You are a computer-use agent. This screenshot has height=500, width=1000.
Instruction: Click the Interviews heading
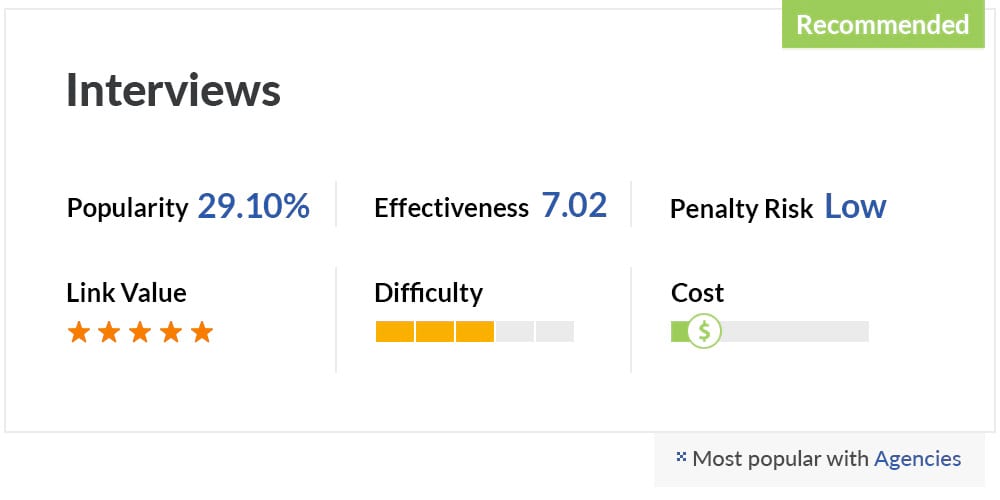click(x=173, y=90)
